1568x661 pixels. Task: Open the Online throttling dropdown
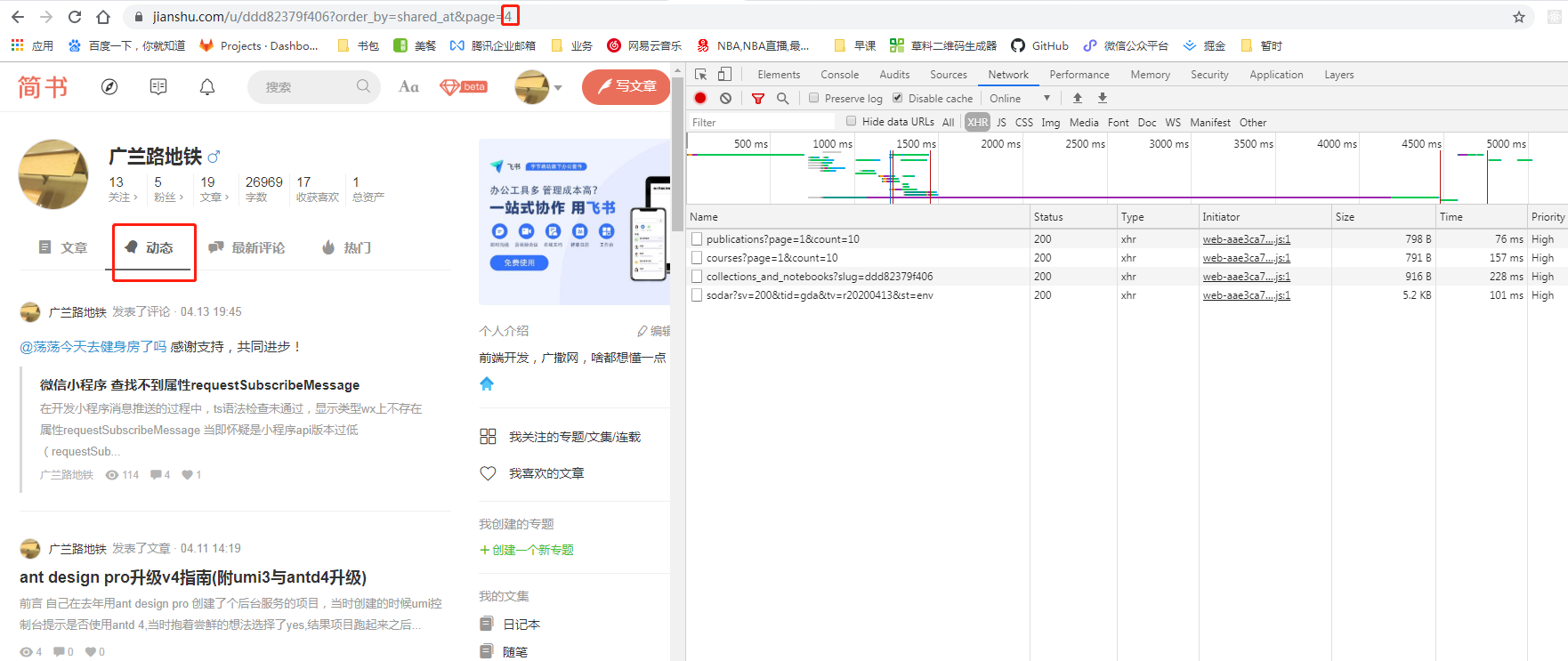[x=1020, y=98]
